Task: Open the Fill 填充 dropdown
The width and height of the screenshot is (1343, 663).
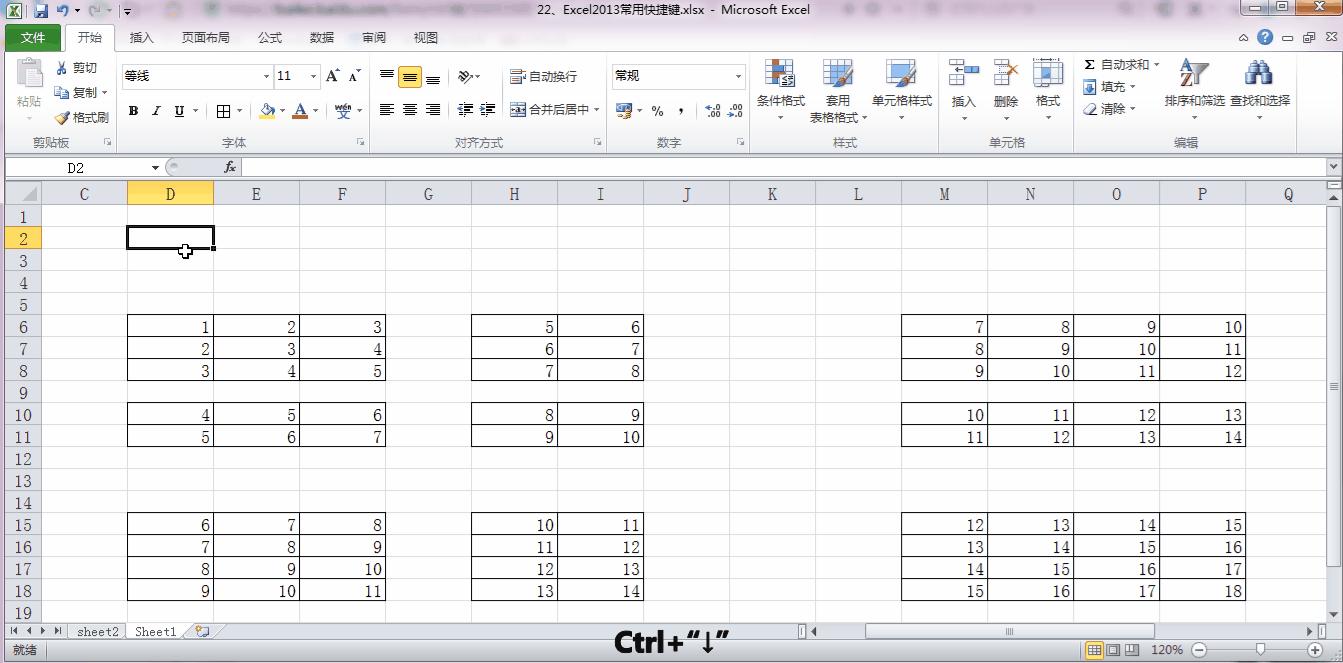Action: pos(1109,87)
